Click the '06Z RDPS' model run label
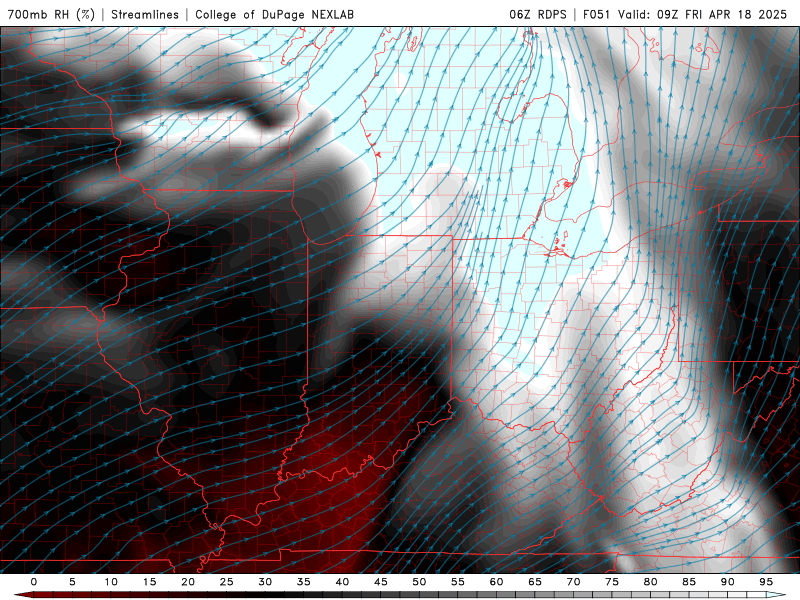Screen dimensions: 800x600 538,14
